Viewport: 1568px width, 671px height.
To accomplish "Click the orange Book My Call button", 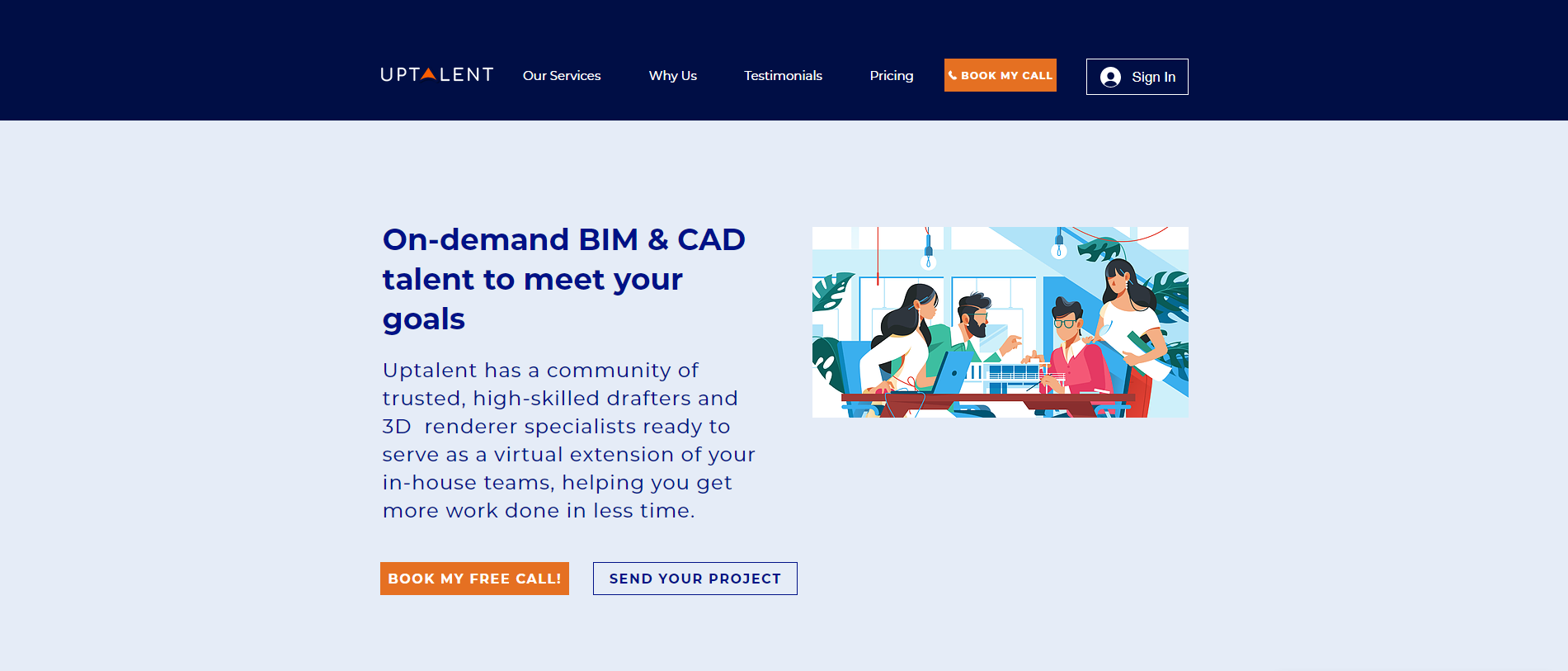I will [x=1001, y=75].
